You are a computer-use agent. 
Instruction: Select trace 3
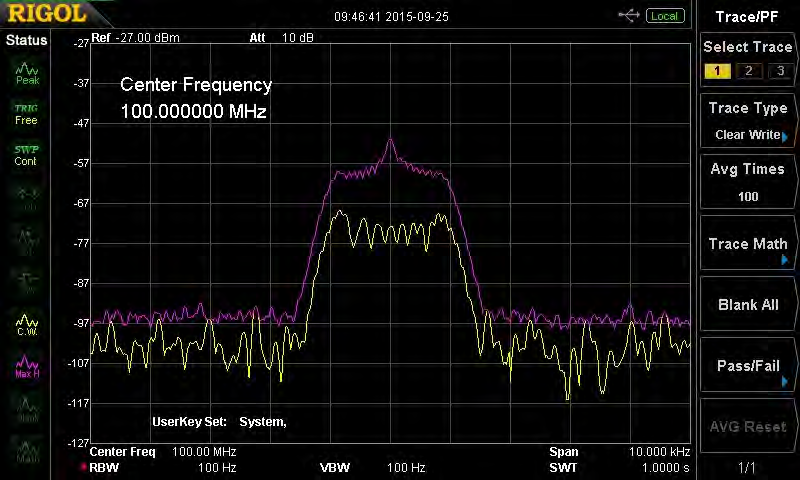pos(780,71)
